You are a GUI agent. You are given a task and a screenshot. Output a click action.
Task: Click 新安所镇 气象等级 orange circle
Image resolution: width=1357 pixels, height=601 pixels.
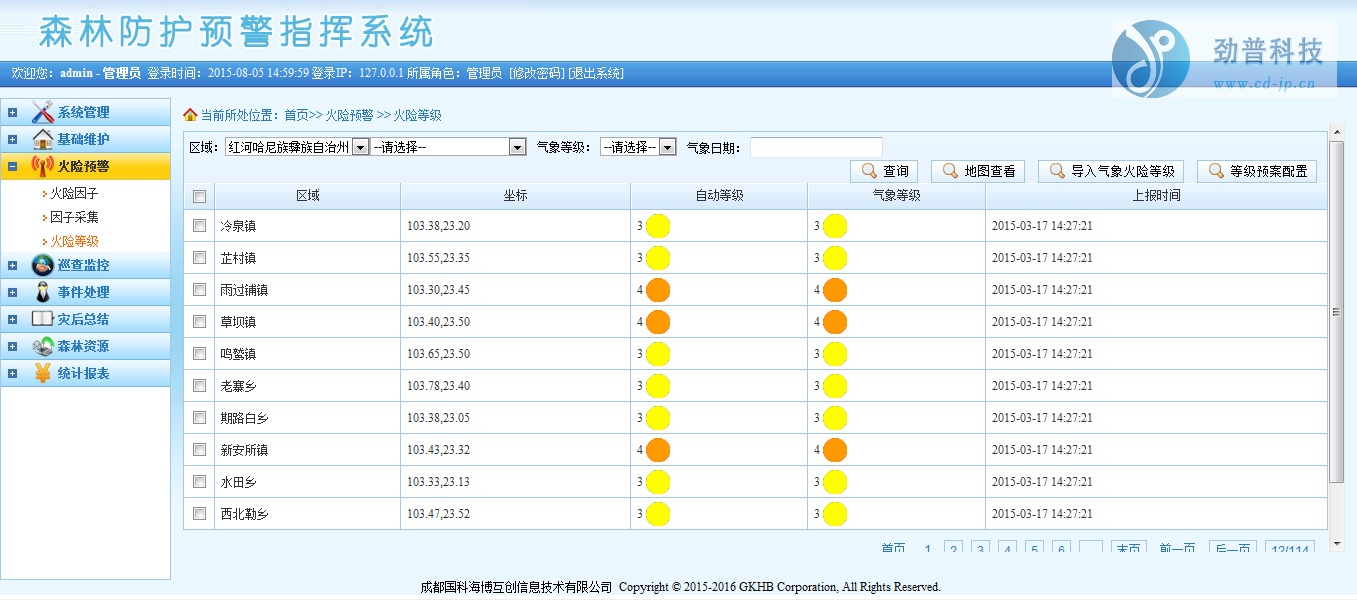[x=835, y=450]
